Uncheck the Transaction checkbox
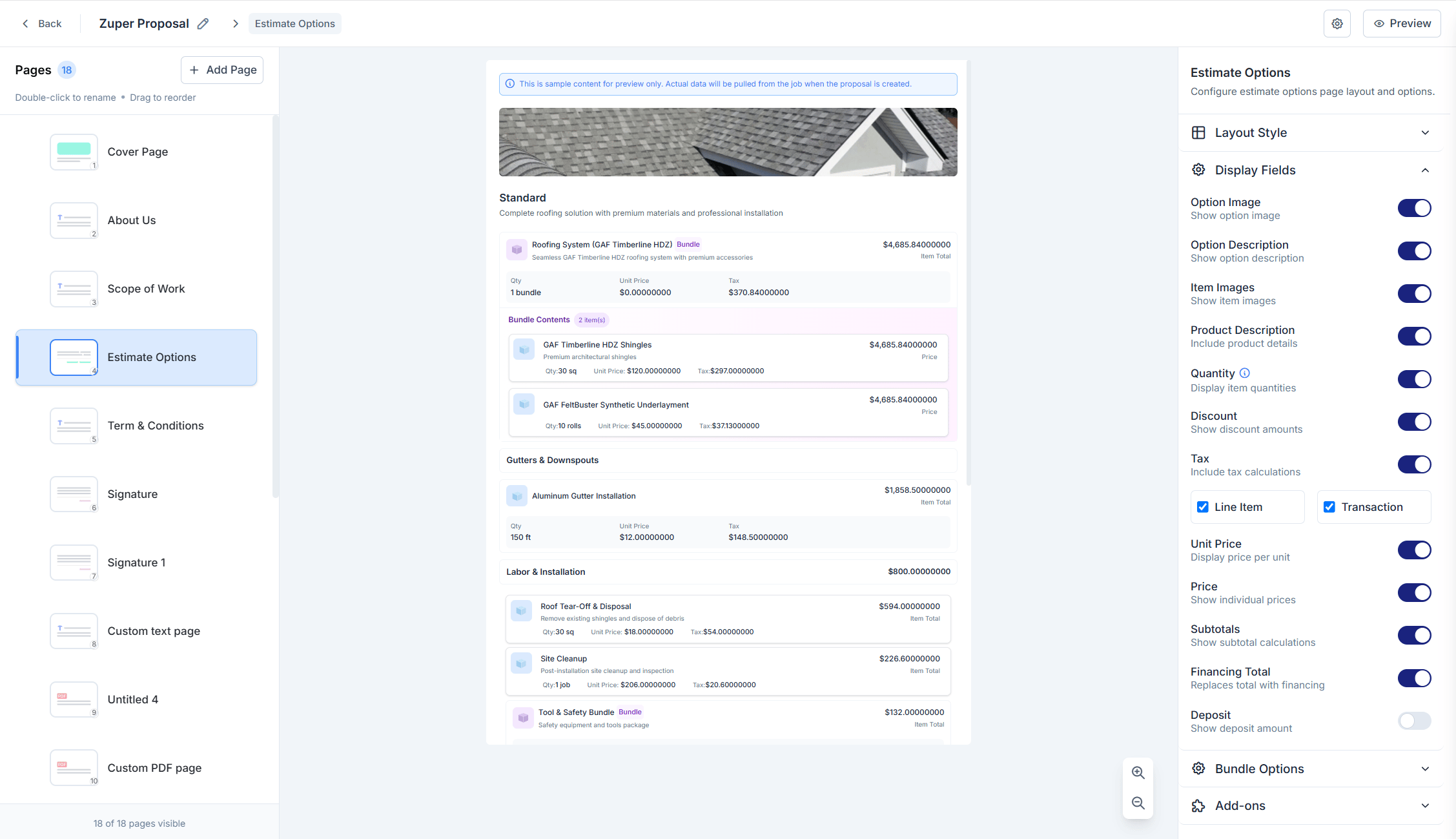This screenshot has width=1456, height=839. click(1329, 507)
